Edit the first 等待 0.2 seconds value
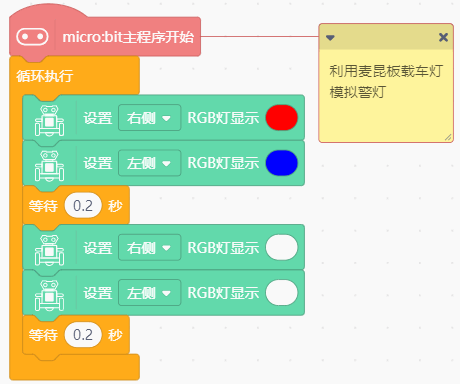The height and width of the screenshot is (384, 460). tap(83, 206)
